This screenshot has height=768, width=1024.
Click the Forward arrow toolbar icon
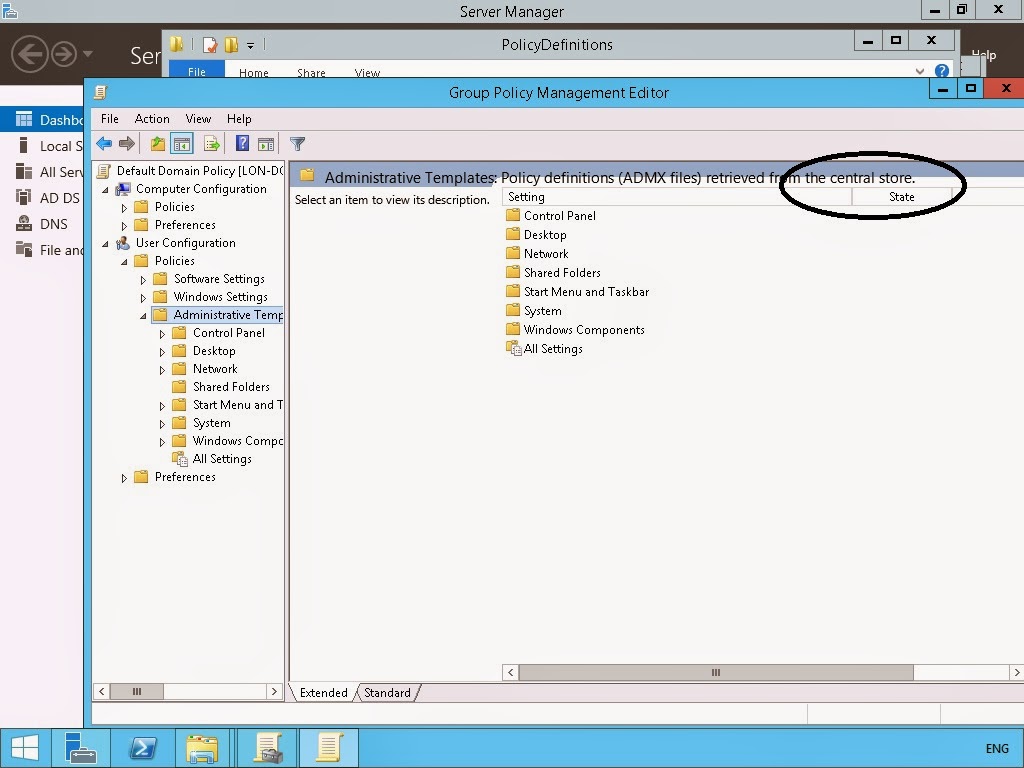(127, 143)
